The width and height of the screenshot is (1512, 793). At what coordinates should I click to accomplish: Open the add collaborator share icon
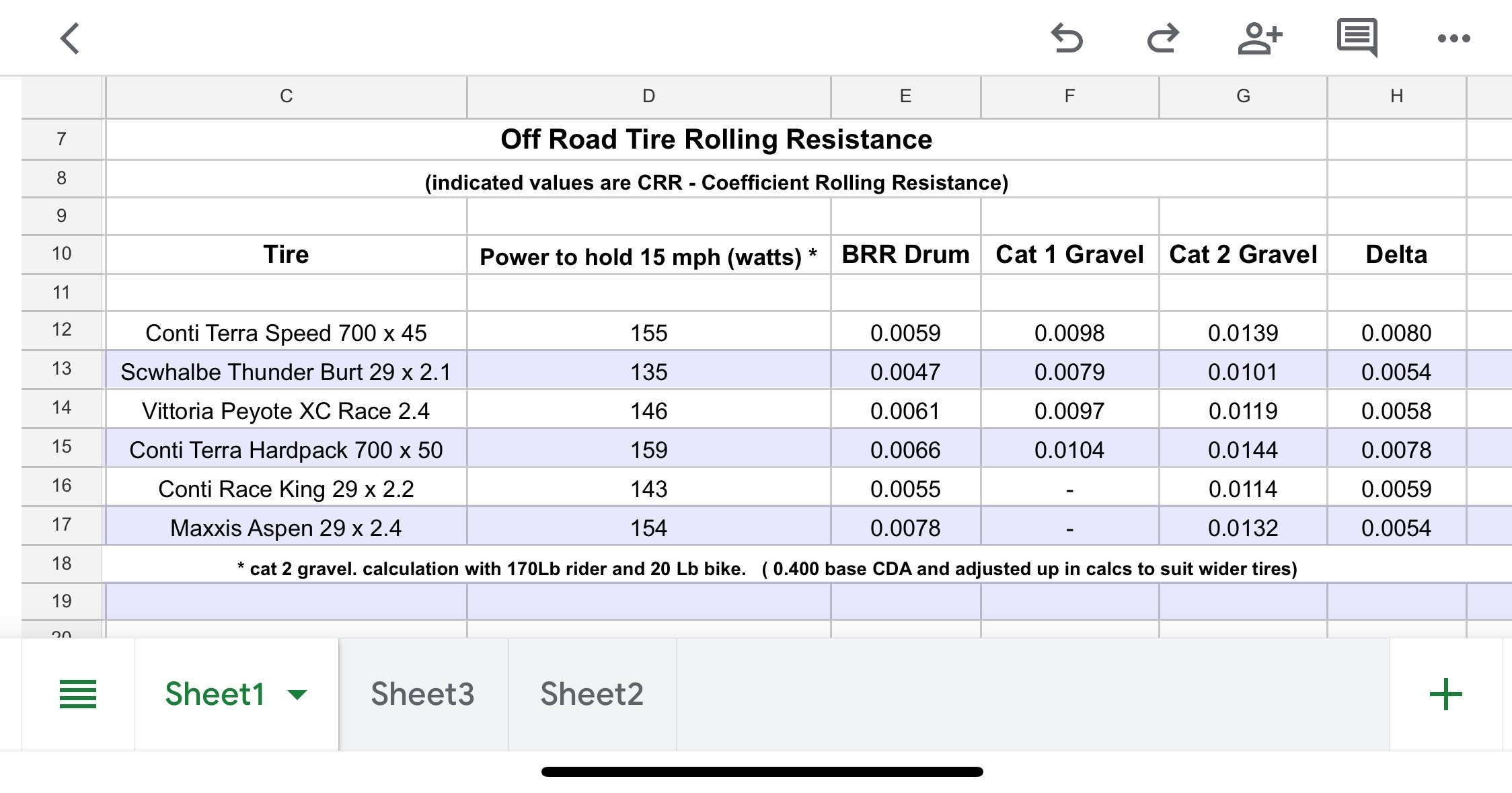pyautogui.click(x=1259, y=38)
